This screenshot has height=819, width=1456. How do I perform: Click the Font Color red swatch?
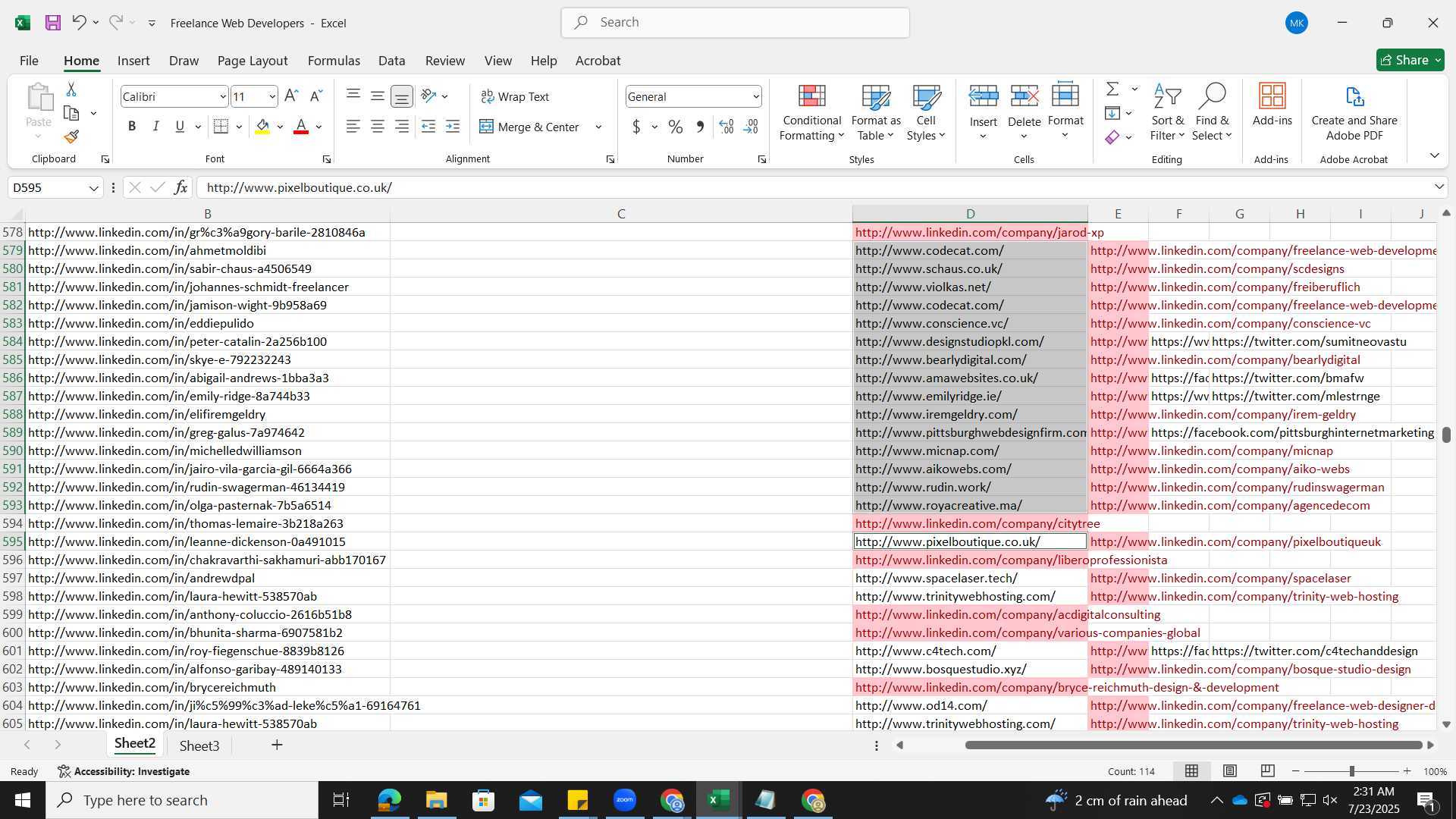click(x=301, y=127)
